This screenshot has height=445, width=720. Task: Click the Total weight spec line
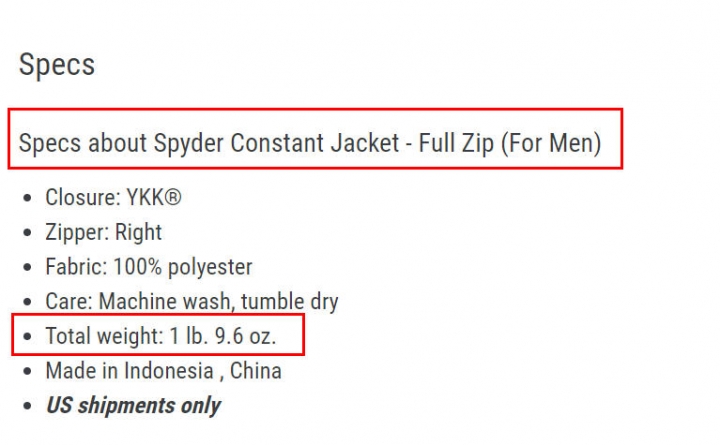[161, 336]
